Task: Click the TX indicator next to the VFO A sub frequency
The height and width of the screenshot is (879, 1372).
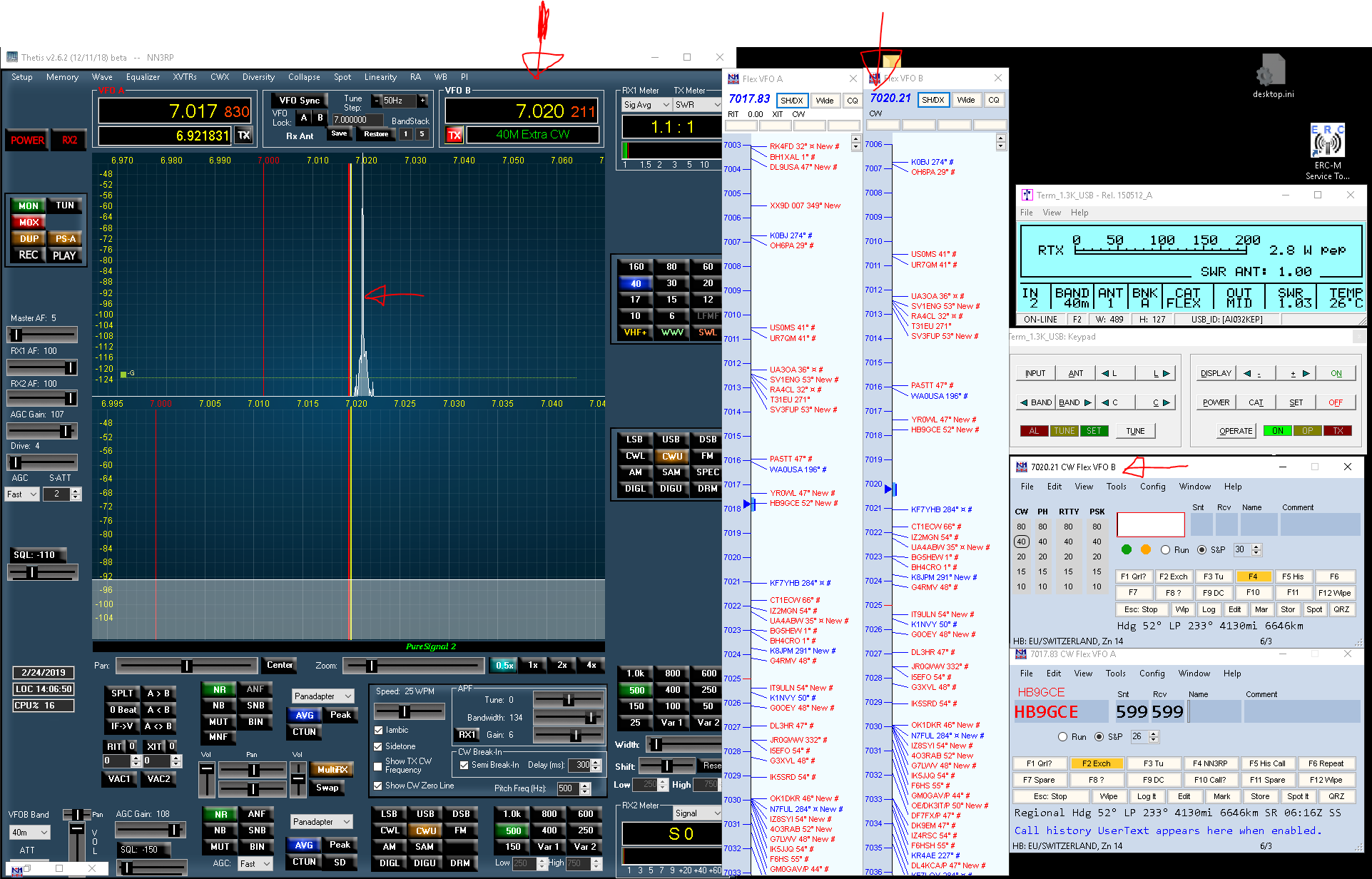Action: 244,135
